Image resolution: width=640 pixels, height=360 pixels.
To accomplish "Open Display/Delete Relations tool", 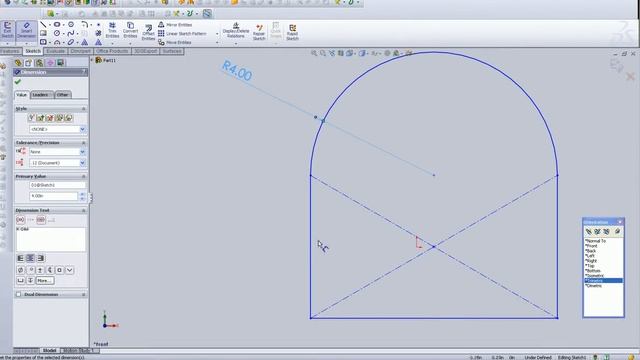I will [236, 31].
